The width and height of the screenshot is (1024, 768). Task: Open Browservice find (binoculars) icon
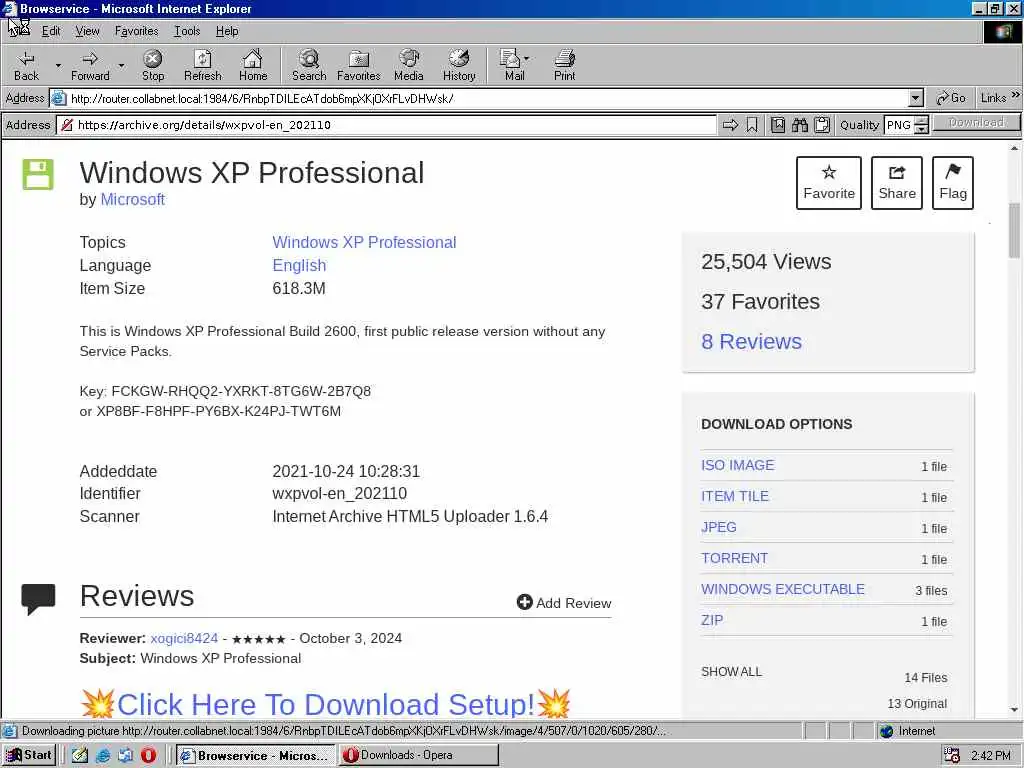click(x=800, y=125)
